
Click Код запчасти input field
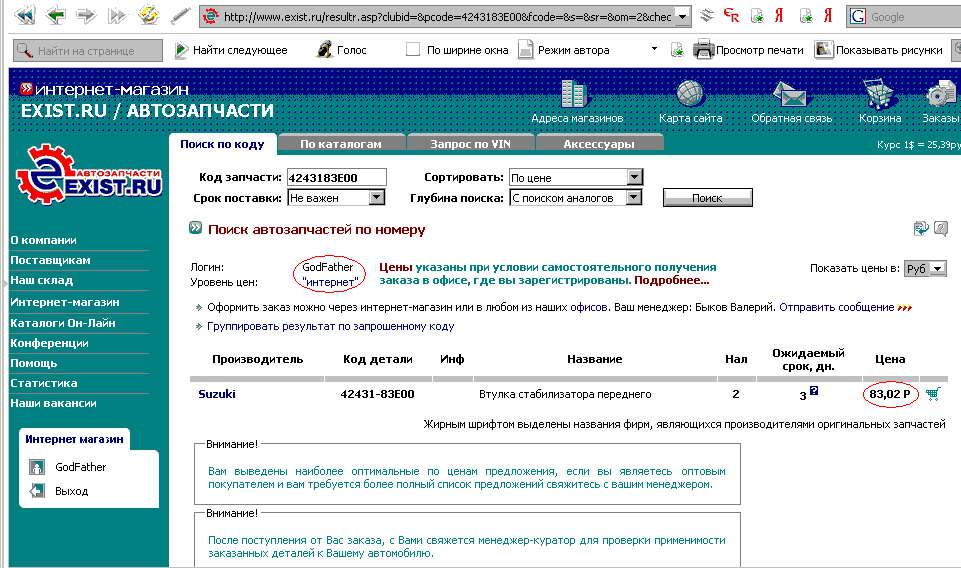pyautogui.click(x=335, y=177)
